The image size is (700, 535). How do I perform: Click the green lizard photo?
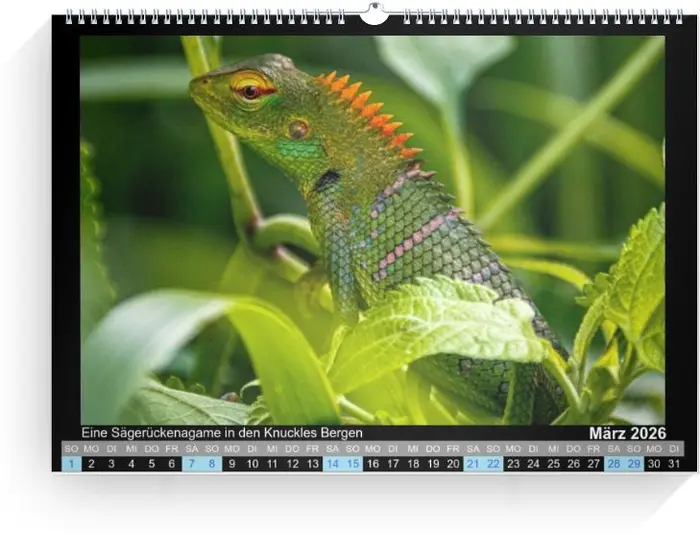pyautogui.click(x=372, y=230)
